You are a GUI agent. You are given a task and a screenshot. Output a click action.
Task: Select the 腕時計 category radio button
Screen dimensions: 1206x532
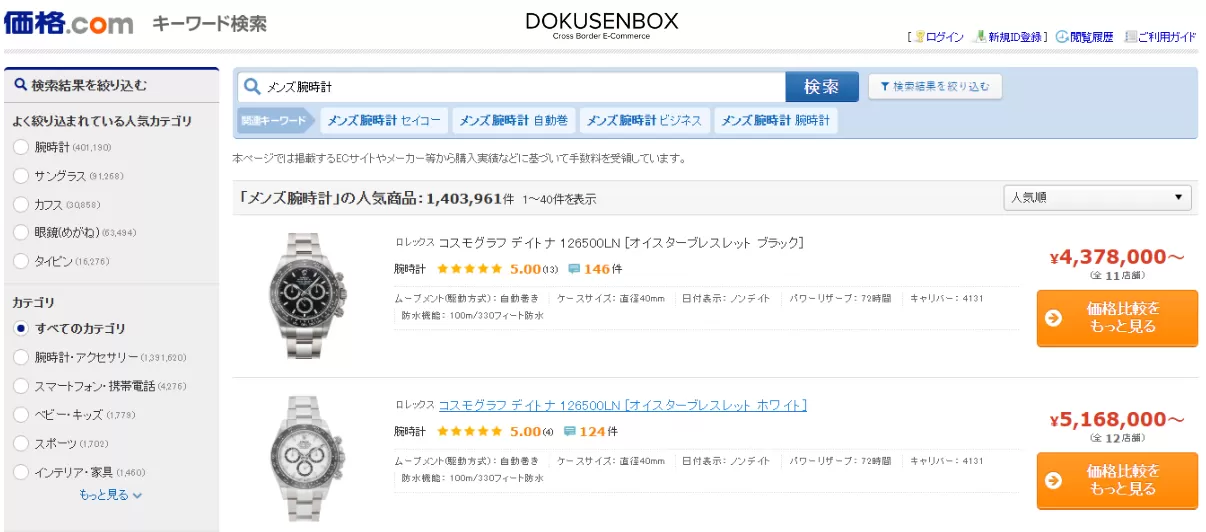click(21, 148)
